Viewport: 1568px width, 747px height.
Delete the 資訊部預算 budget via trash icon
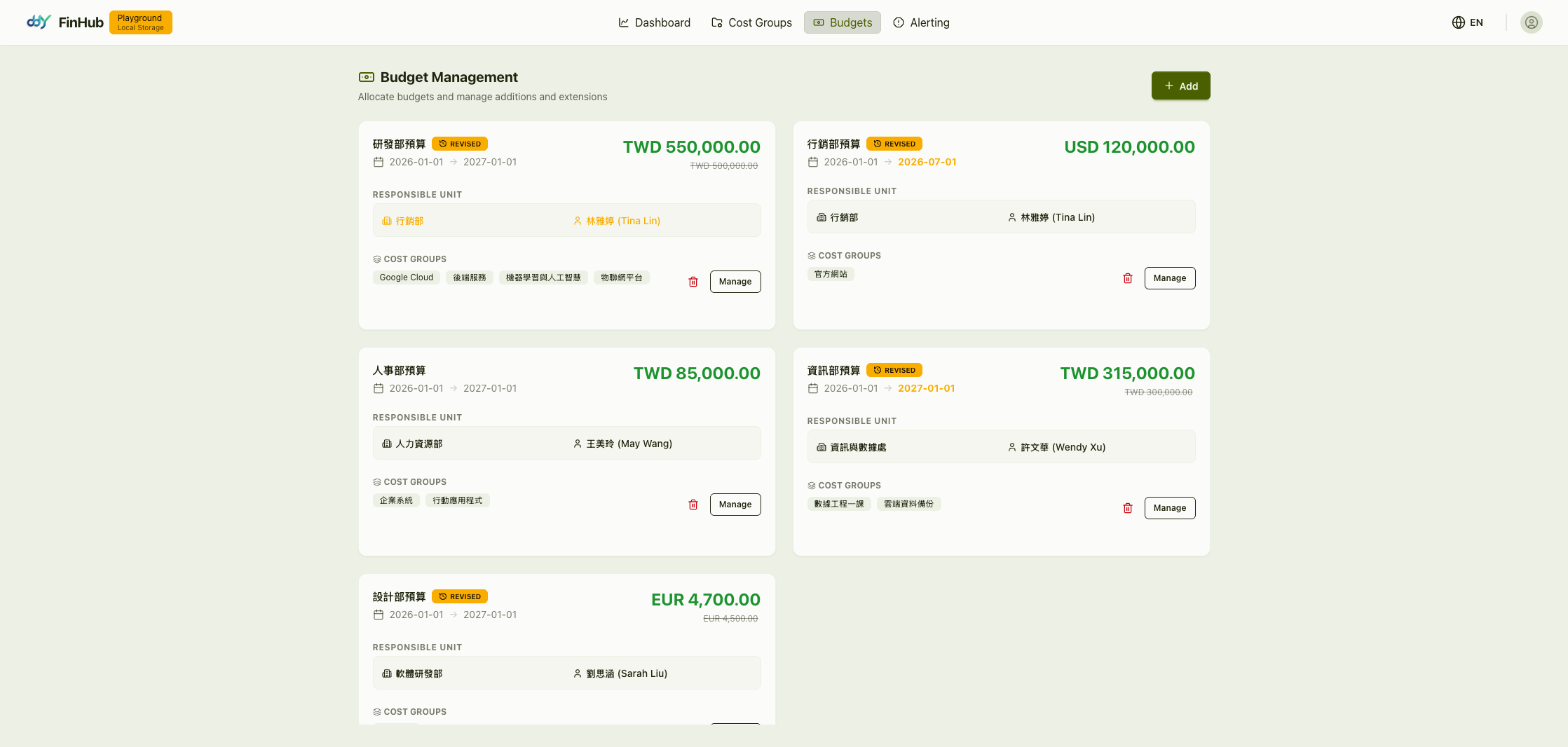coord(1127,507)
